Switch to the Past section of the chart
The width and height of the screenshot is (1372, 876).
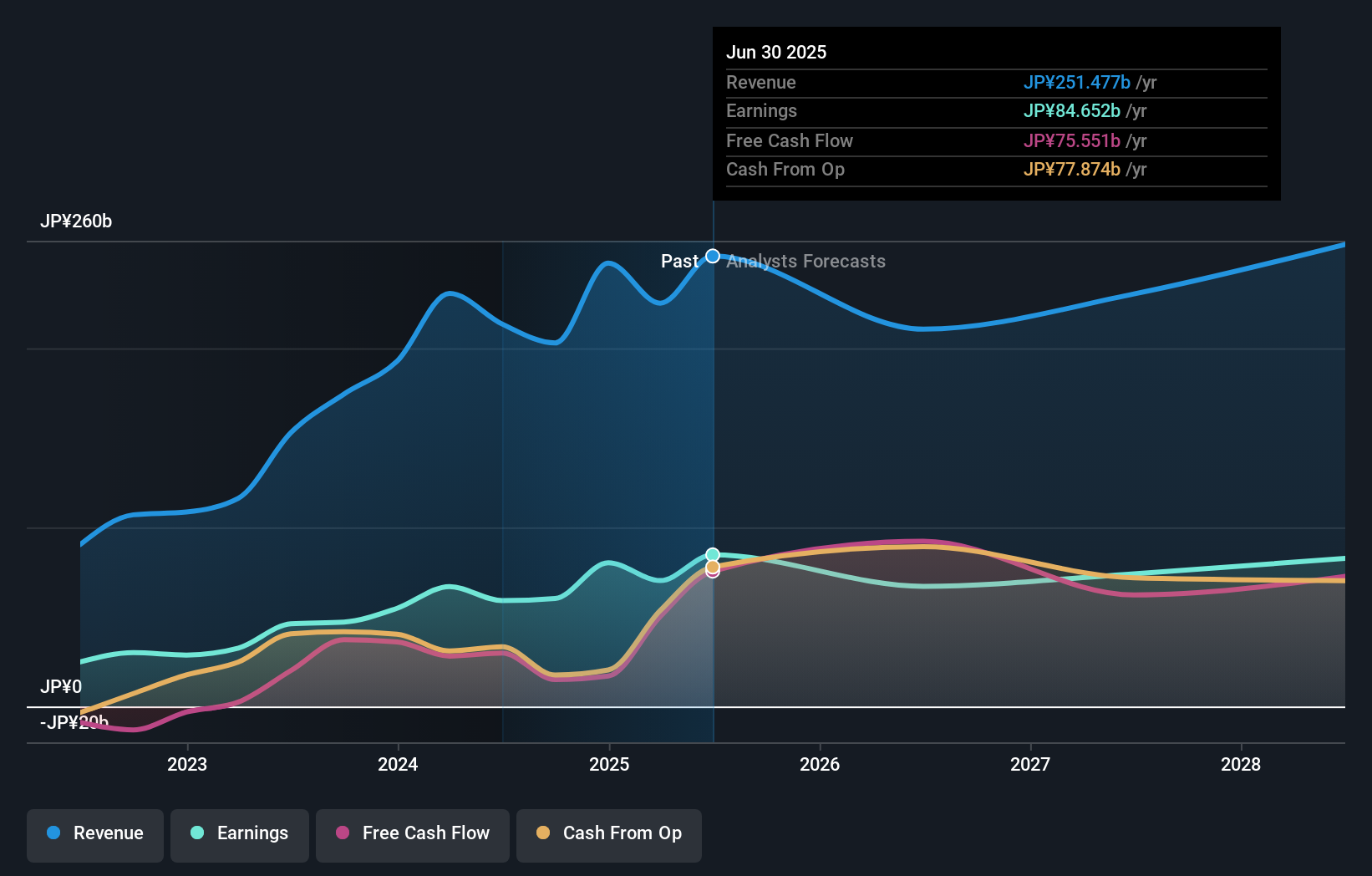pyautogui.click(x=679, y=261)
